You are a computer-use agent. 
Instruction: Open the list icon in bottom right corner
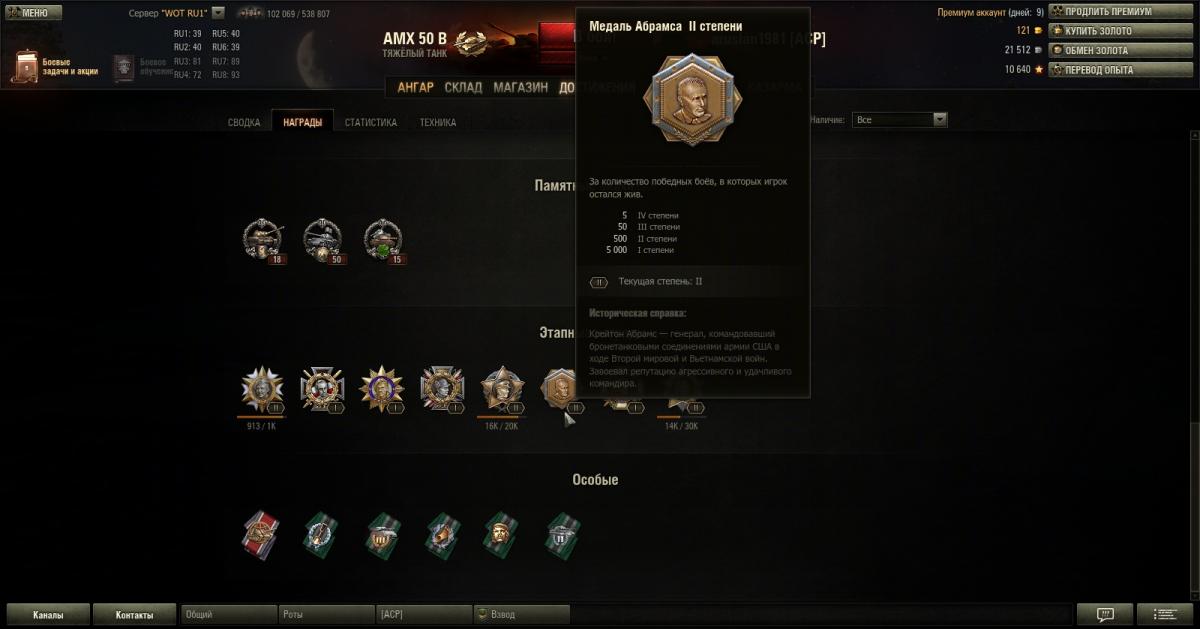(1165, 614)
